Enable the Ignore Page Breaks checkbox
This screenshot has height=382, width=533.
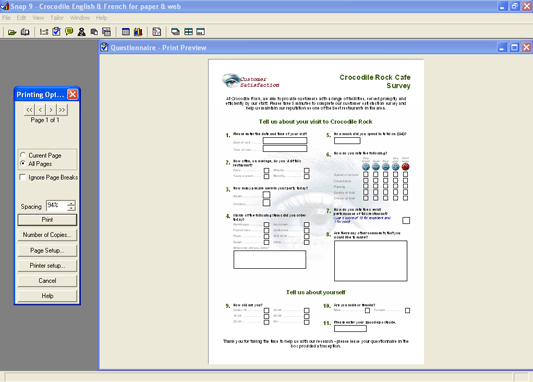[22, 177]
